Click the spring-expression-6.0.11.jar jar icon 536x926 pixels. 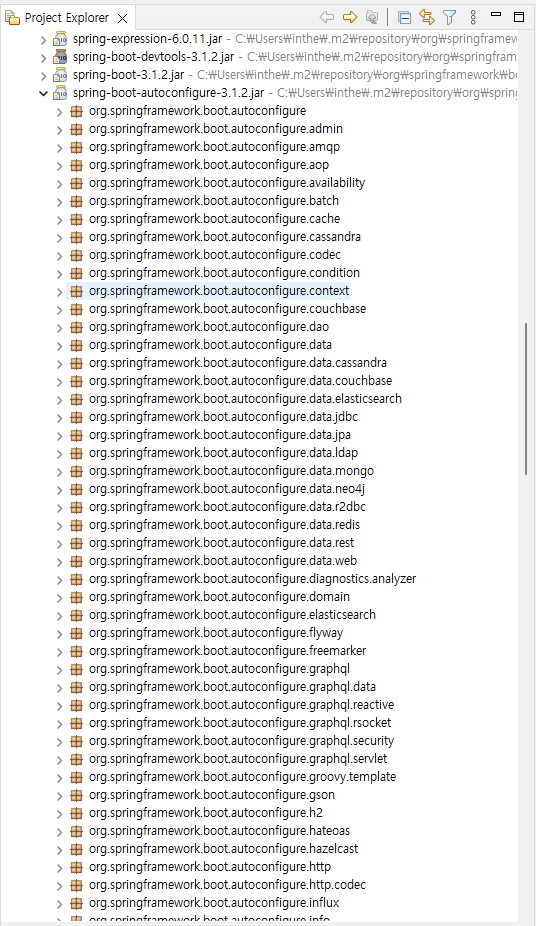60,39
